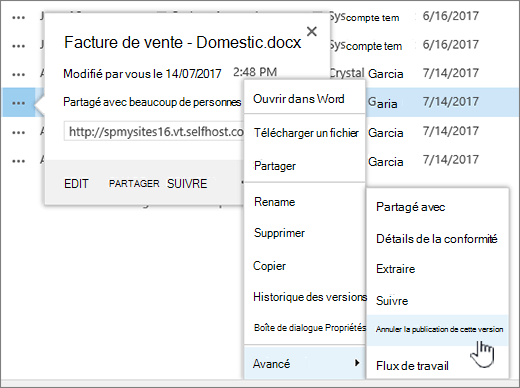The image size is (520, 388).
Task: Select Ouvrir dans Word menu item
Action: pos(305,99)
